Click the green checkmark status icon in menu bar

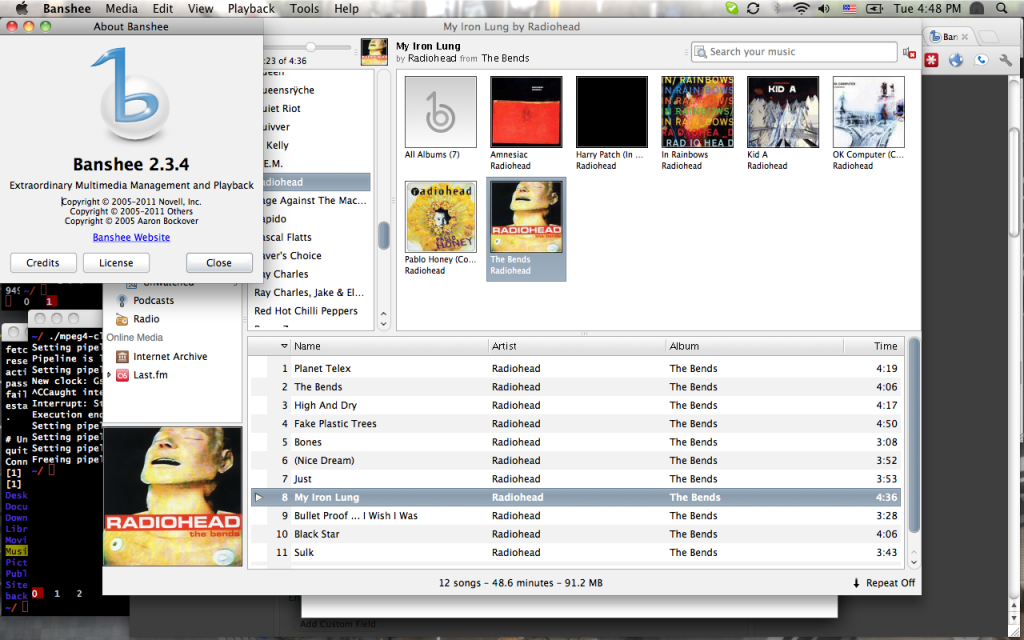[x=731, y=8]
